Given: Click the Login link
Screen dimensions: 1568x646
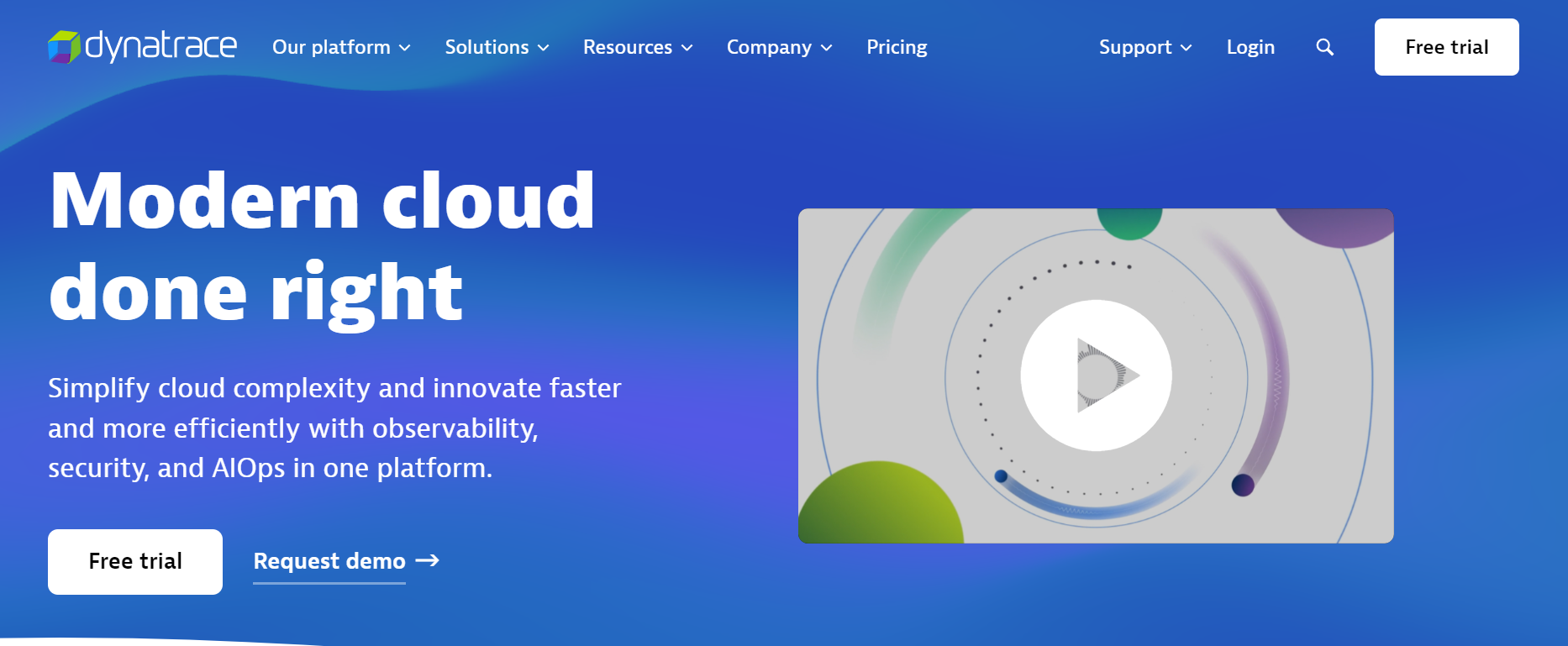Looking at the screenshot, I should (1250, 47).
